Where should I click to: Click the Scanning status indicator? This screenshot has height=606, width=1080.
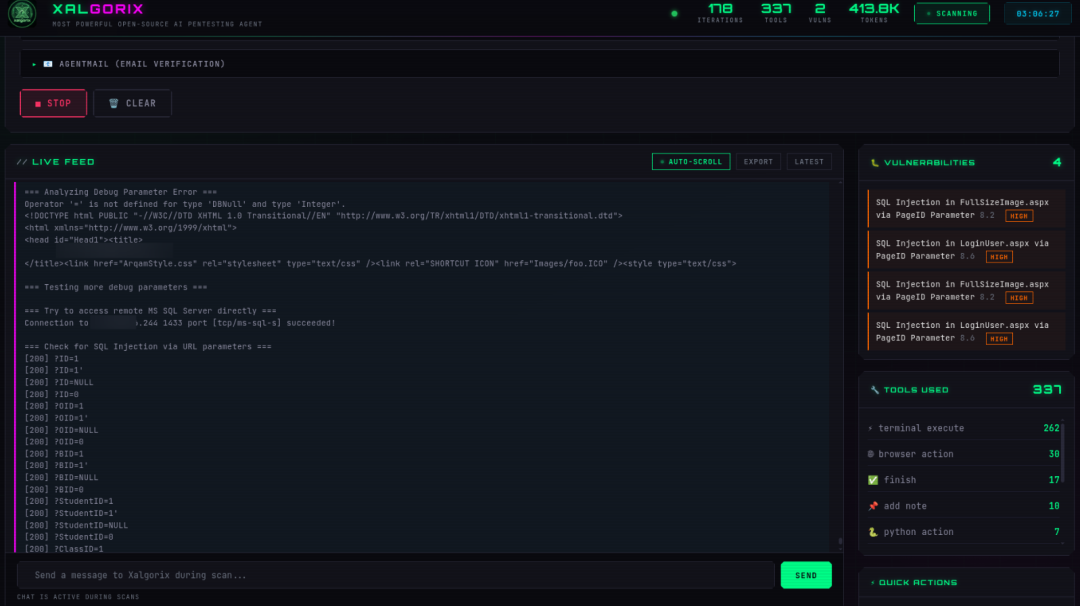click(x=952, y=13)
